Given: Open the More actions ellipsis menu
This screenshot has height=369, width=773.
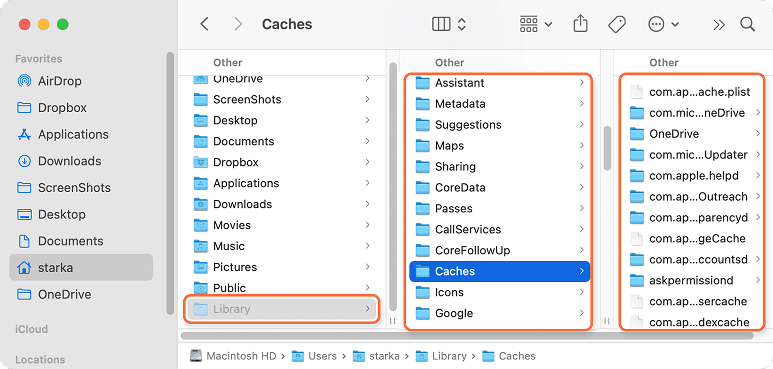Looking at the screenshot, I should click(664, 24).
